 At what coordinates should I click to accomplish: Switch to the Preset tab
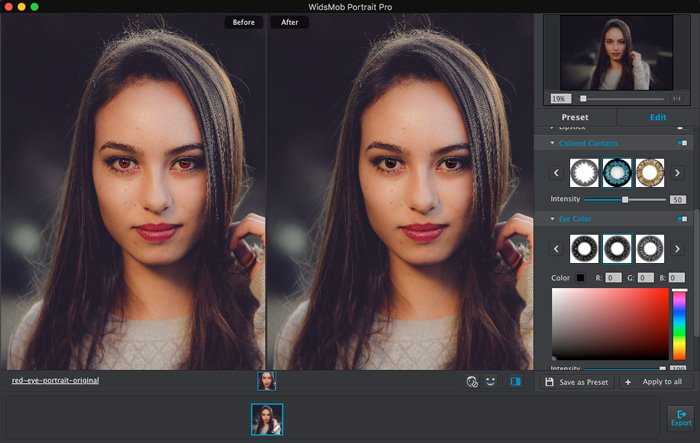point(575,117)
